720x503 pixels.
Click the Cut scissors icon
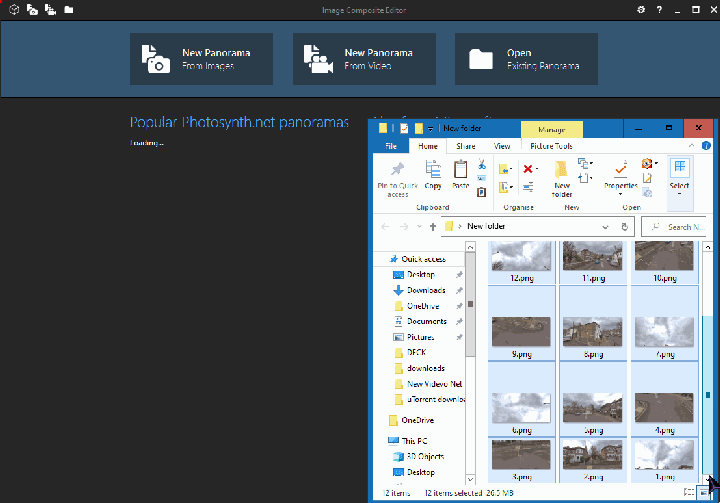coord(482,164)
